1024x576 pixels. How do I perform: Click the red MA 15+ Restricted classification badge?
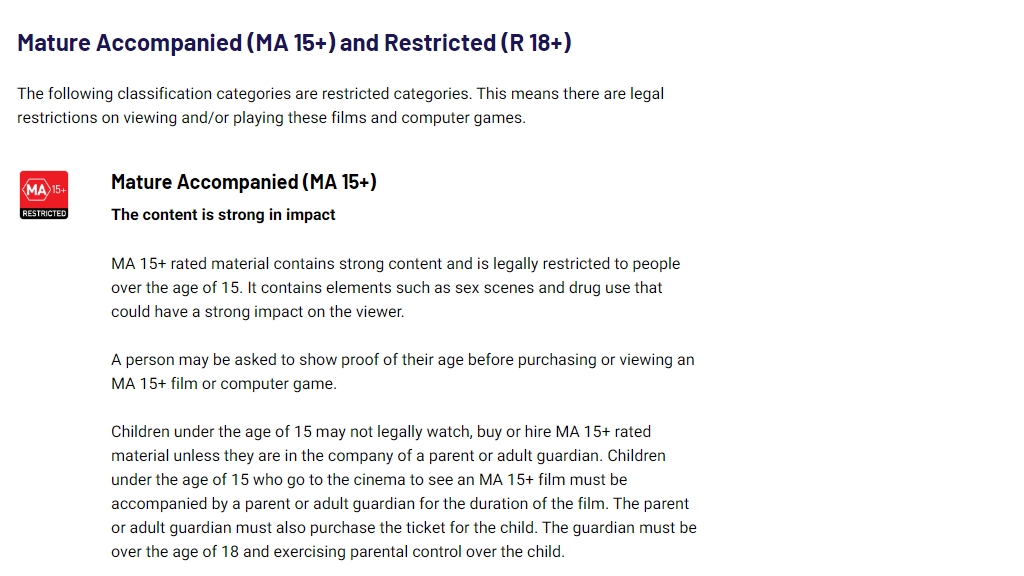(44, 195)
